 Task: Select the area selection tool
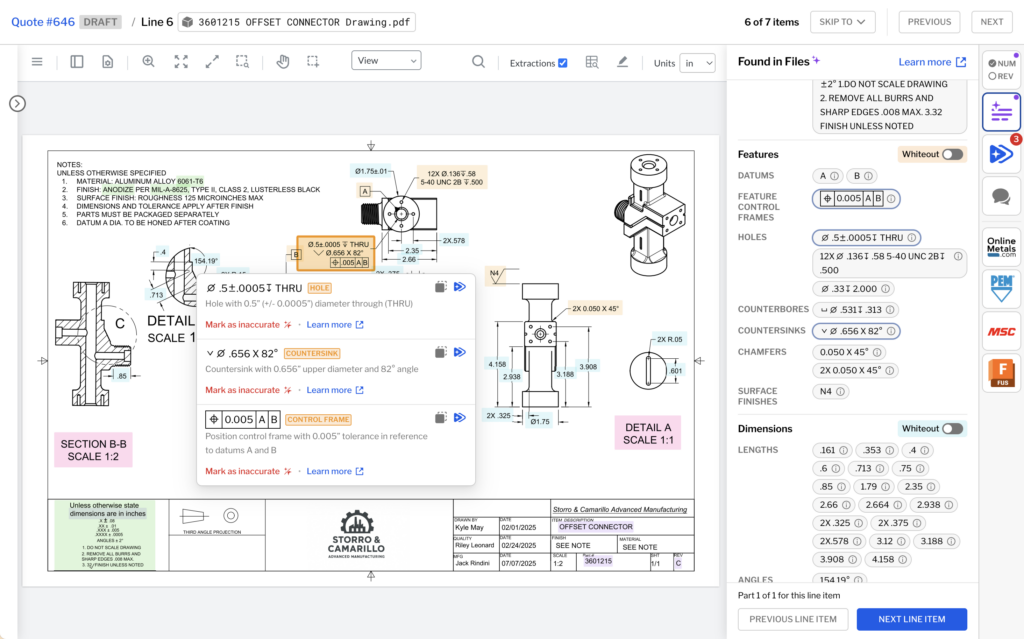[x=313, y=62]
